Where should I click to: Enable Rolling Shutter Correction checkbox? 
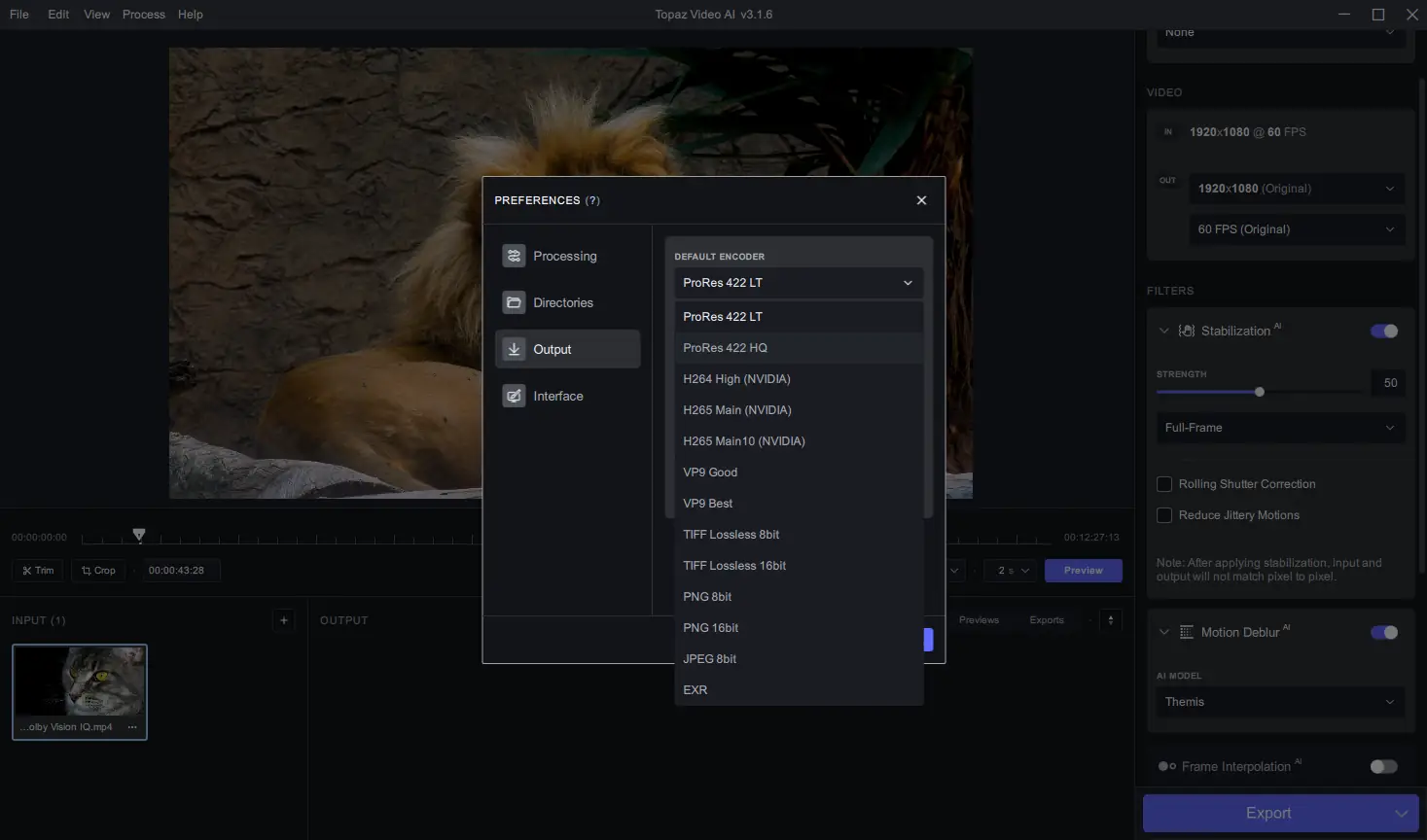click(x=1164, y=484)
